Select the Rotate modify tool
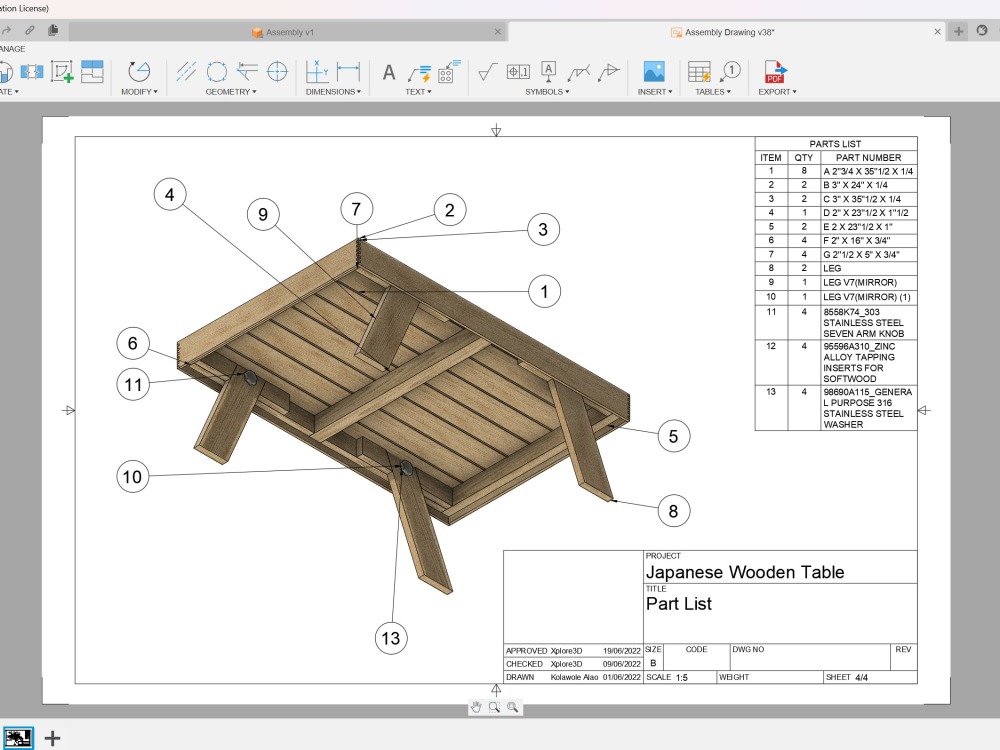This screenshot has width=1000, height=750. (x=138, y=71)
